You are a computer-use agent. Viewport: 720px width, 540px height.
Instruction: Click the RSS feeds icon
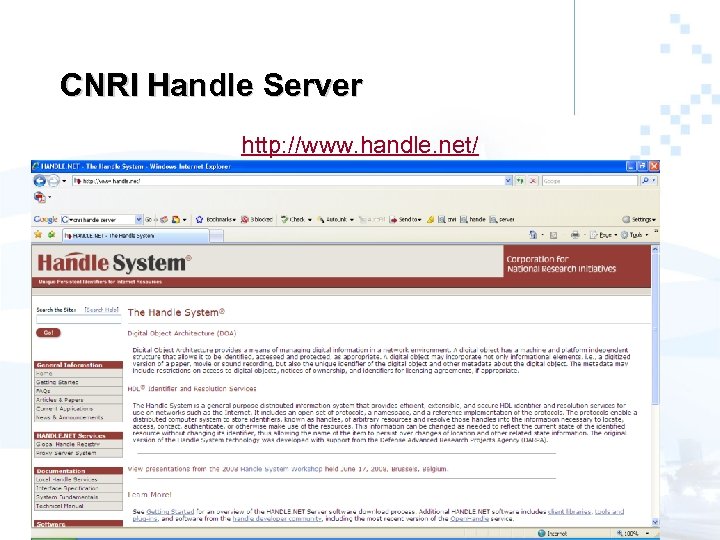[553, 235]
